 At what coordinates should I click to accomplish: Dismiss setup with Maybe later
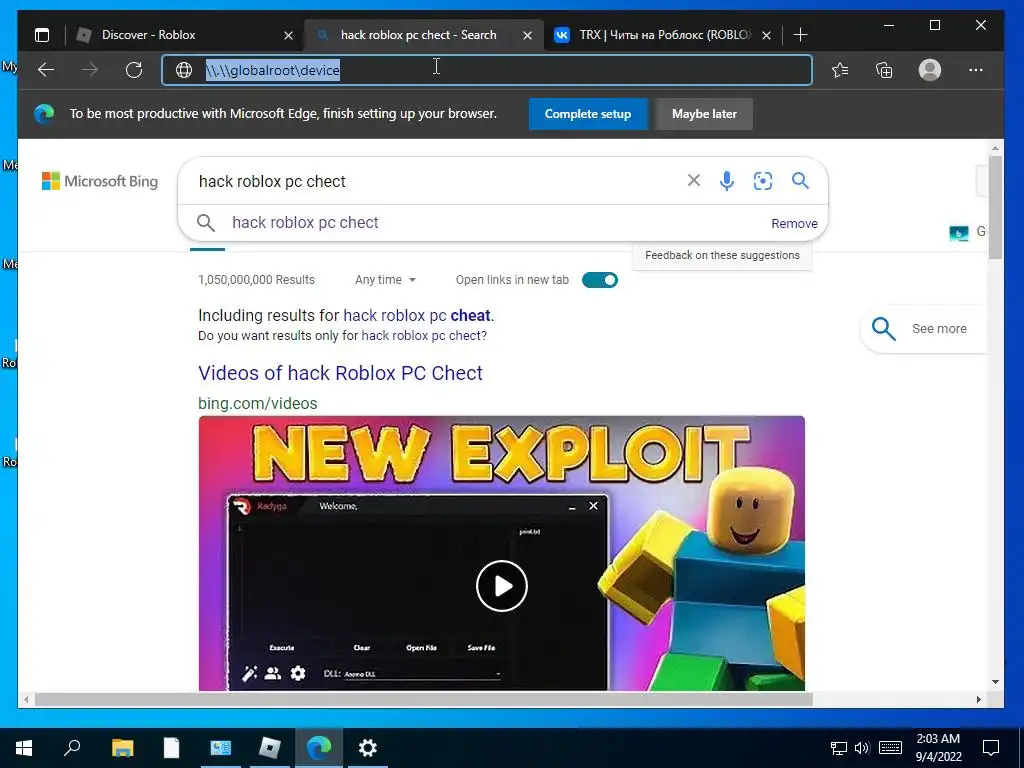pos(704,114)
